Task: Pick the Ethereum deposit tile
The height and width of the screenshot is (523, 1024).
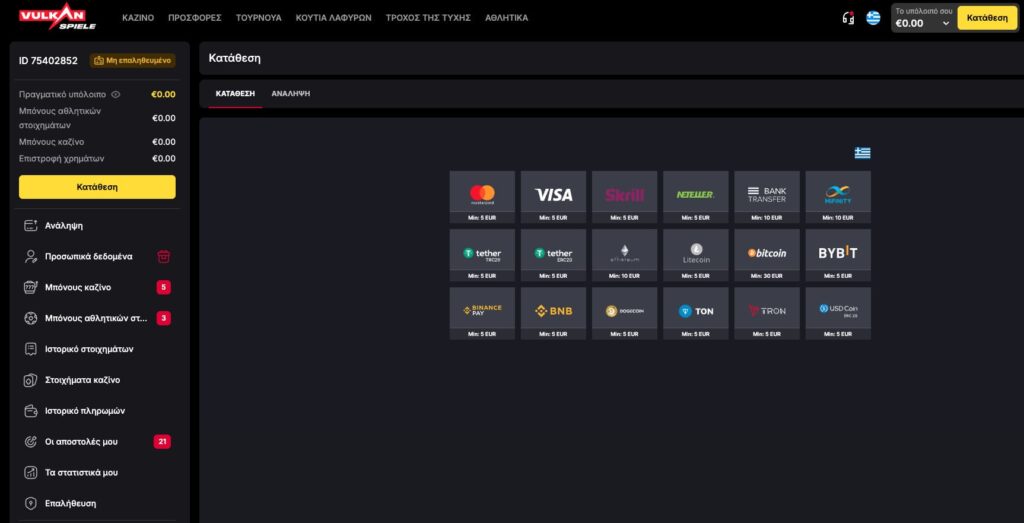Action: pos(624,253)
